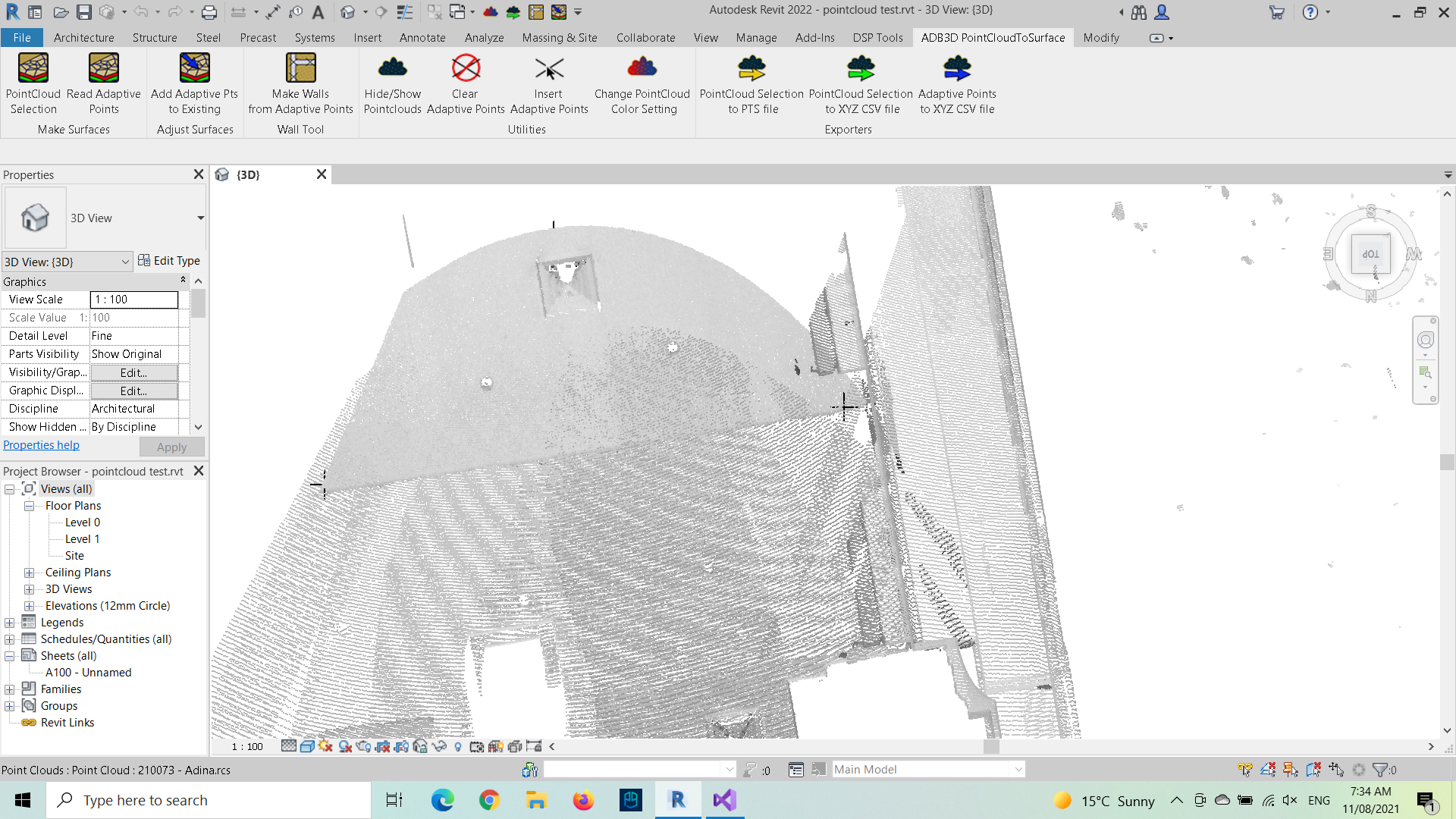The image size is (1456, 819).
Task: Open the Add-Ins ribbon tab
Action: [x=814, y=38]
